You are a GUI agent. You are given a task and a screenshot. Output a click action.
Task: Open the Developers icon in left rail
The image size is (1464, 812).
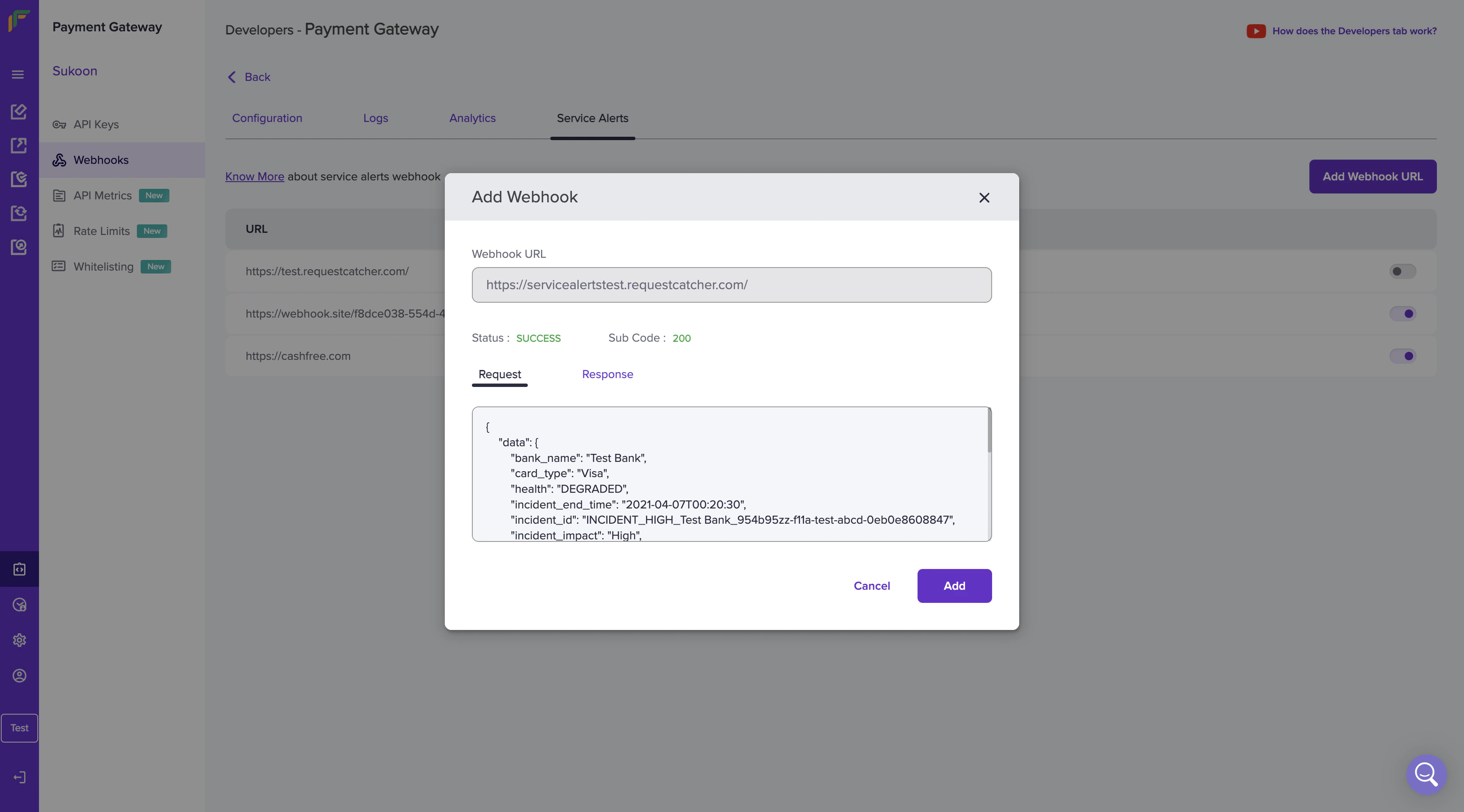19,569
